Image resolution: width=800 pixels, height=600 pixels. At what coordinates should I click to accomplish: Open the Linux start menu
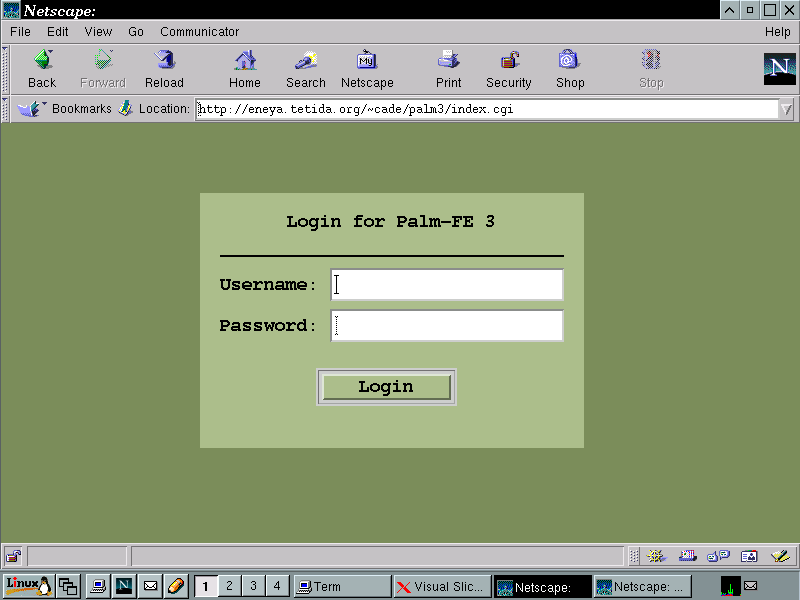(27, 586)
